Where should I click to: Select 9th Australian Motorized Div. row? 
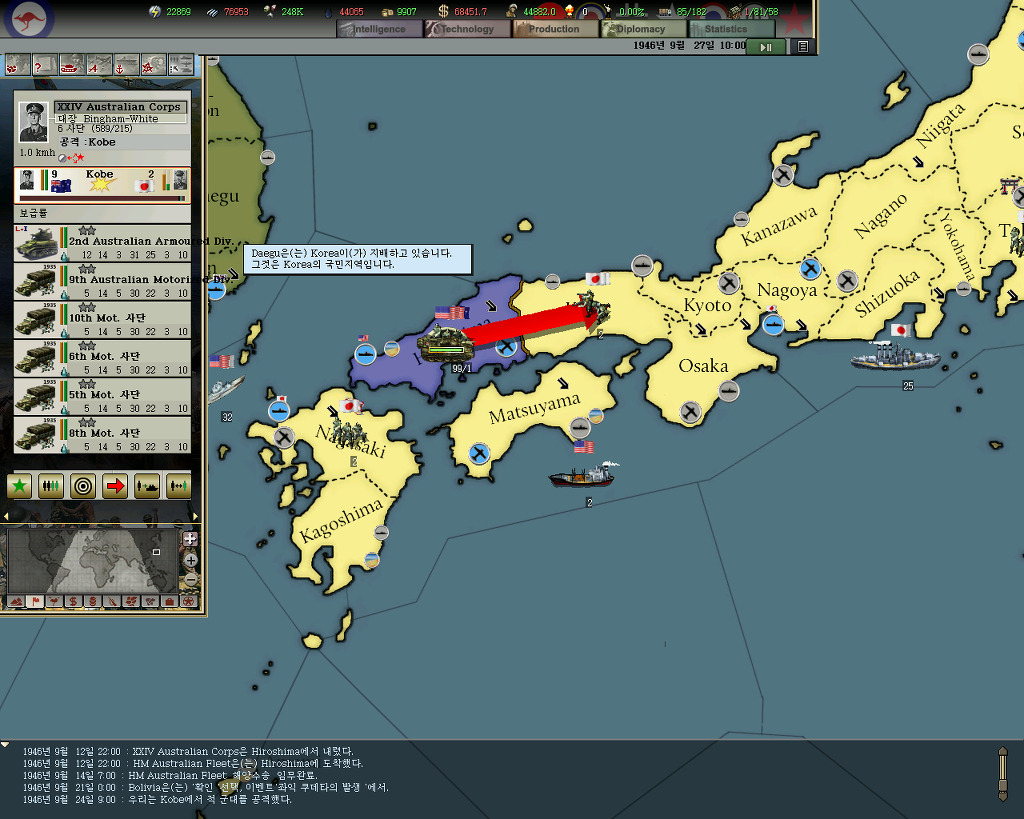(x=103, y=281)
